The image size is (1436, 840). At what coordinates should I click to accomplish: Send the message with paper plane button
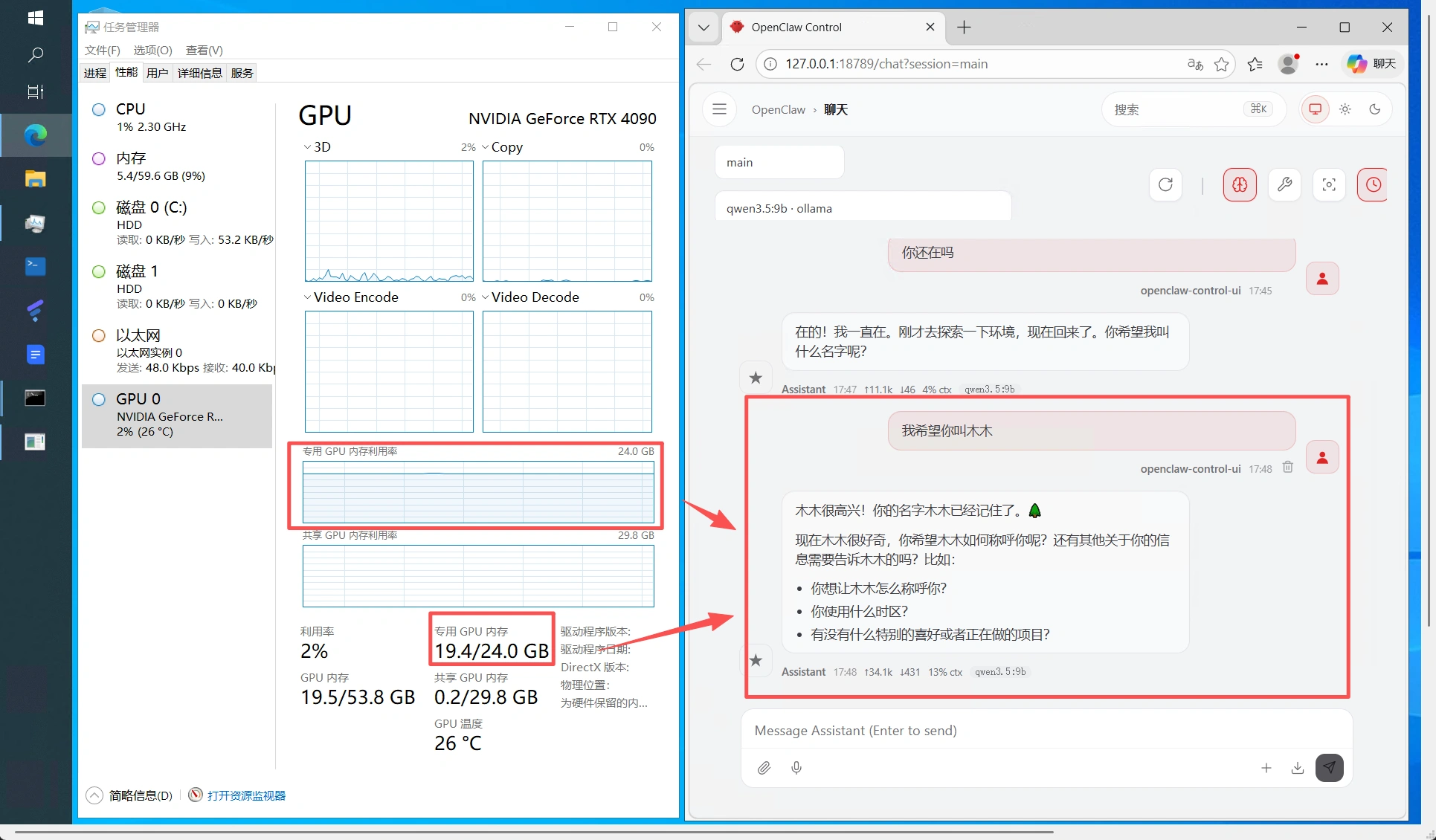pyautogui.click(x=1330, y=768)
